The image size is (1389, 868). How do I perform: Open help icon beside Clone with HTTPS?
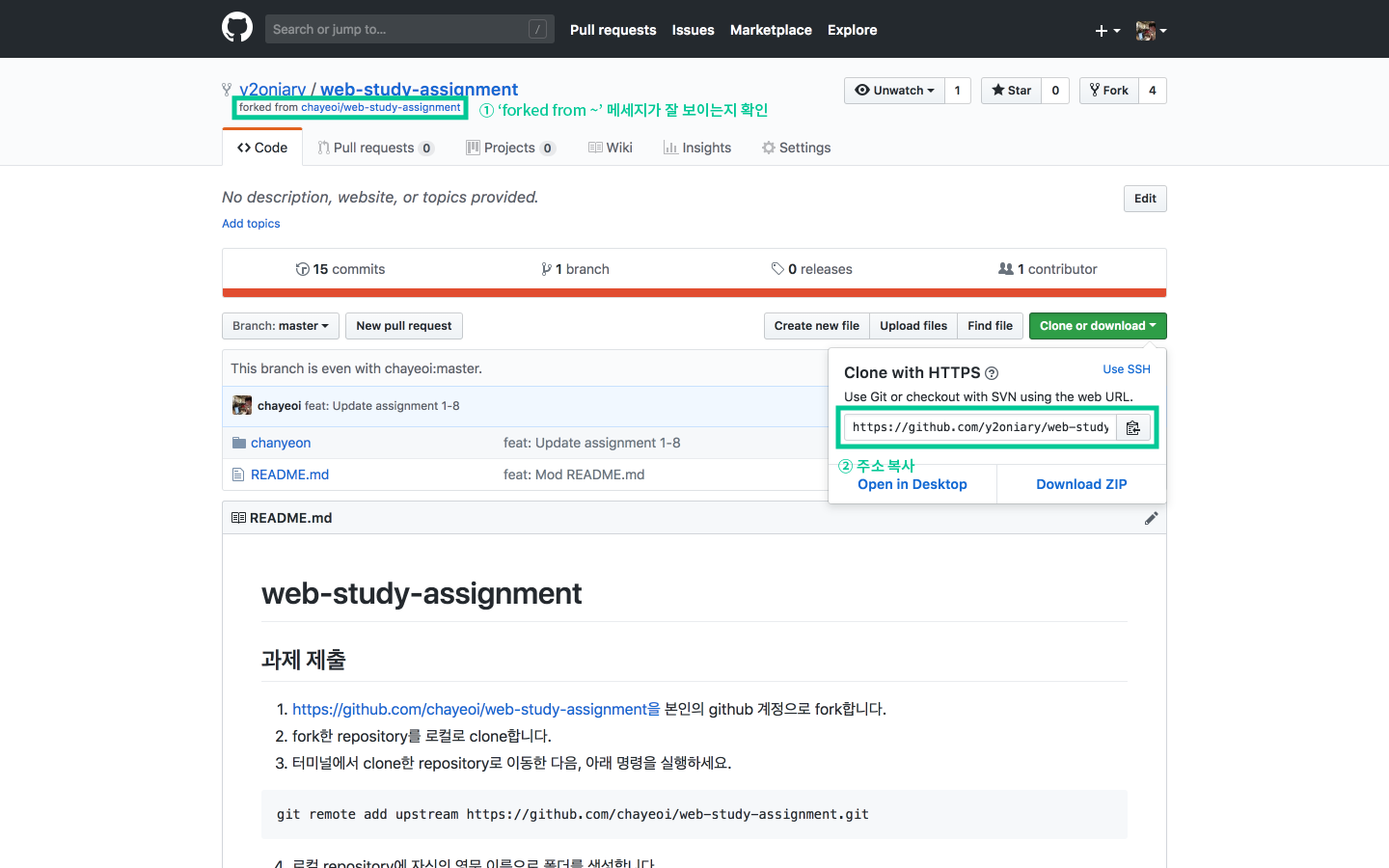[x=992, y=373]
